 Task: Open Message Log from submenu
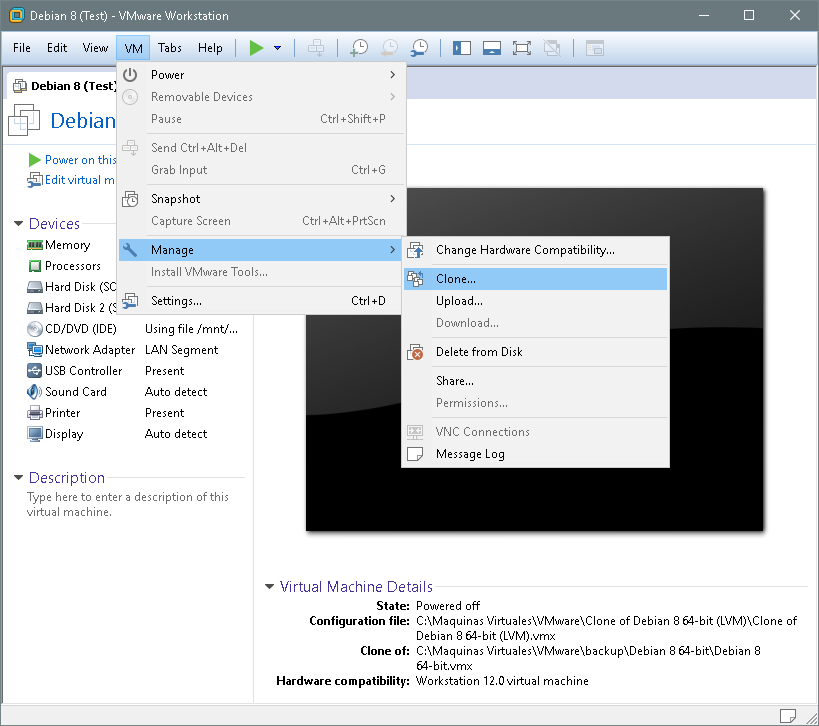pyautogui.click(x=535, y=454)
